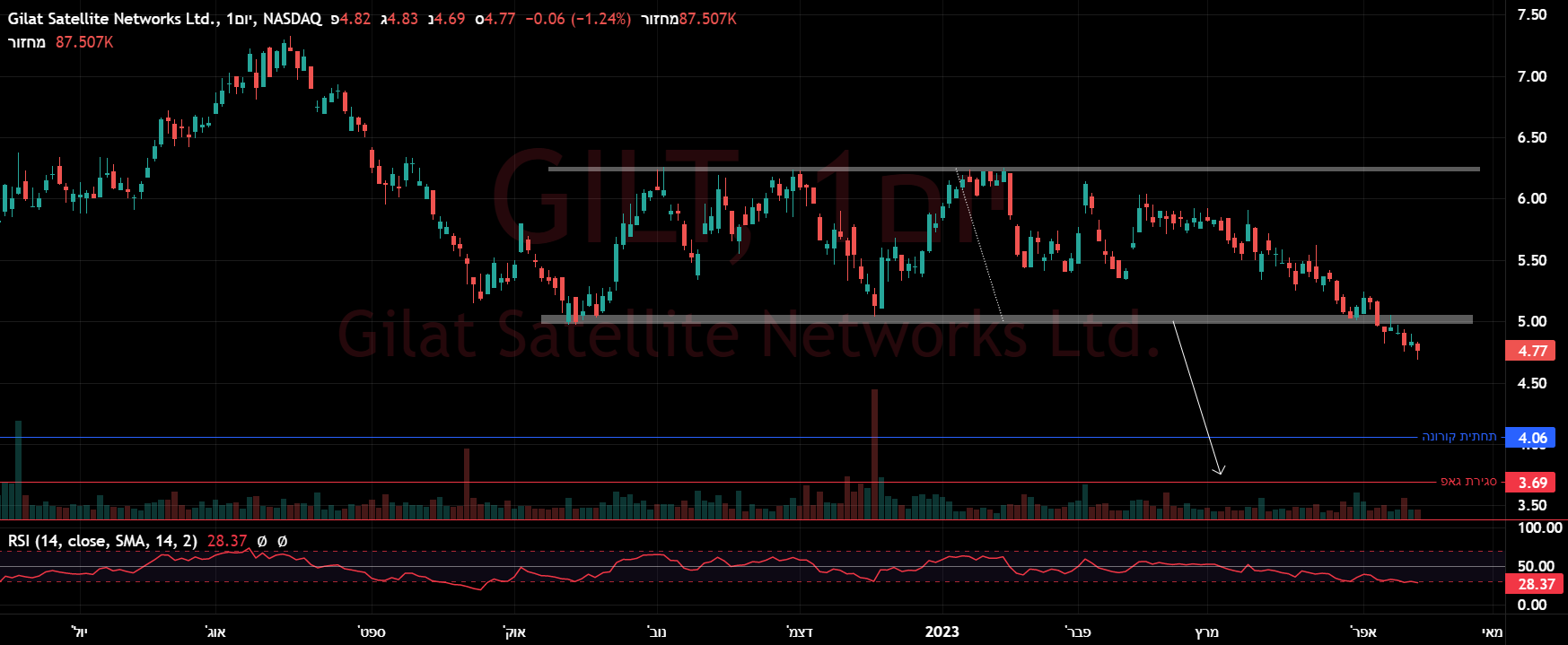The height and width of the screenshot is (645, 1568).
Task: Click the blue 4.06 price tag
Action: pyautogui.click(x=1532, y=438)
